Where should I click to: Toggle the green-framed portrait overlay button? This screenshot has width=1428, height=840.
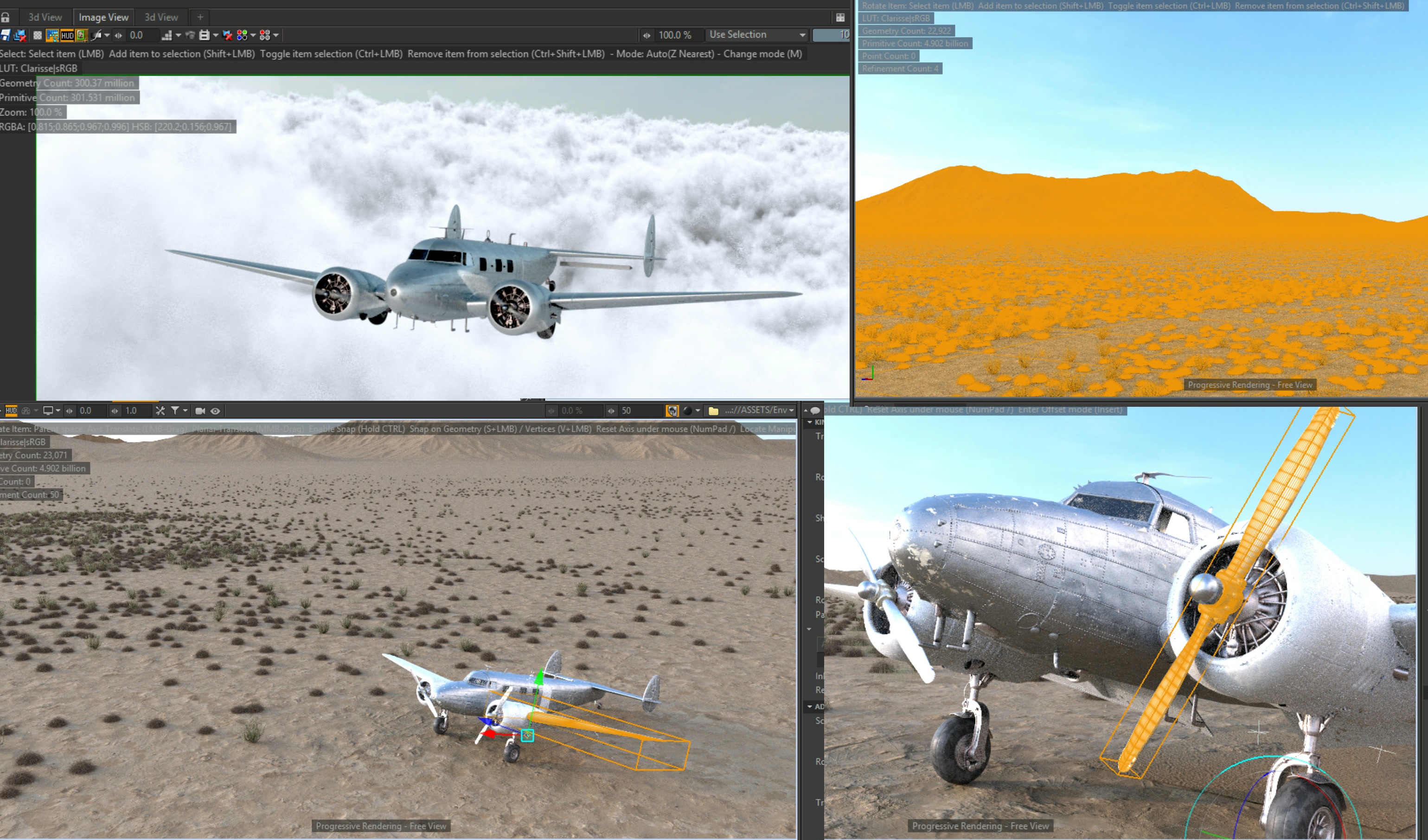point(81,35)
